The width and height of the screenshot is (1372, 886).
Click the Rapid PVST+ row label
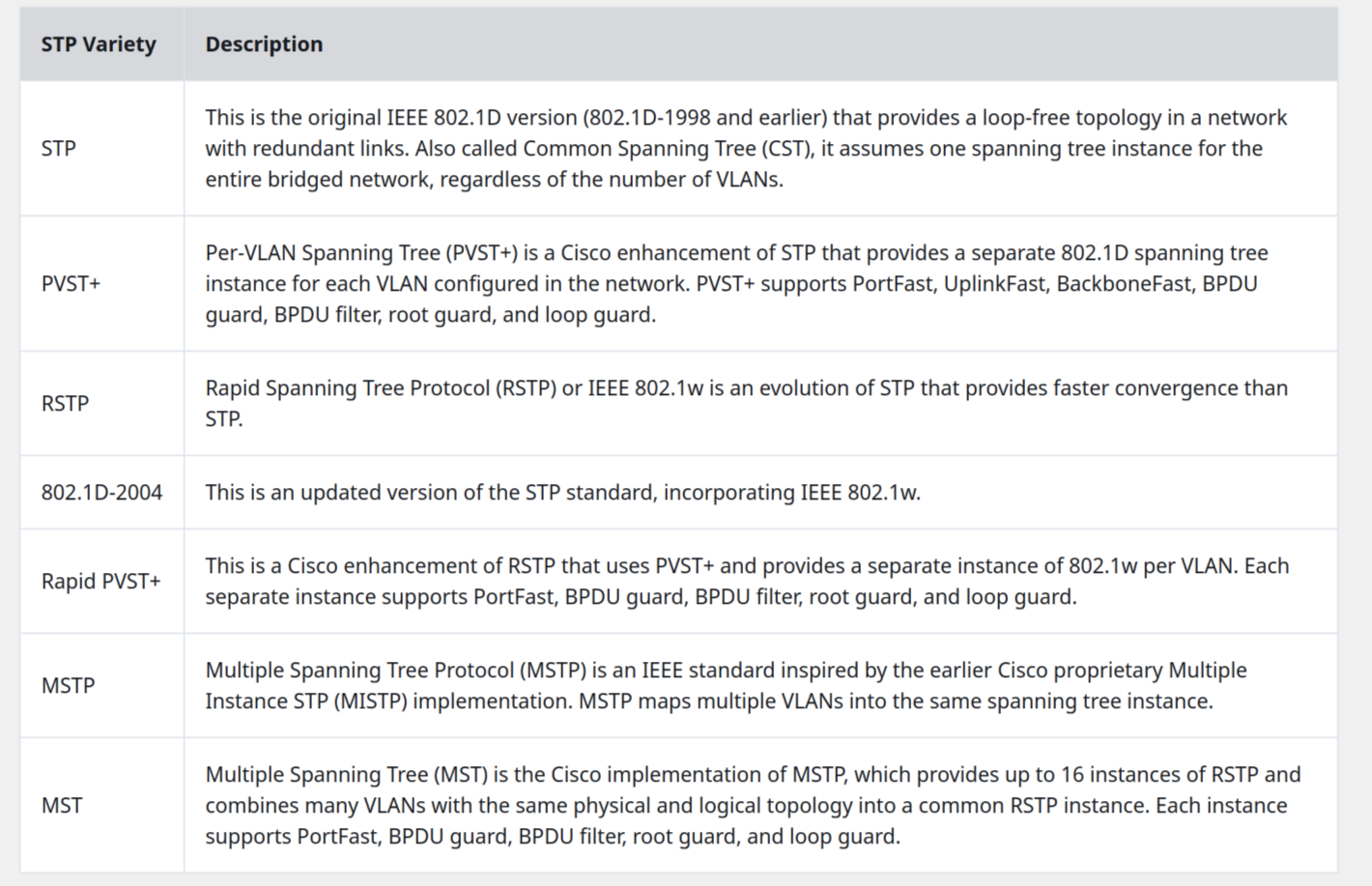click(x=100, y=582)
